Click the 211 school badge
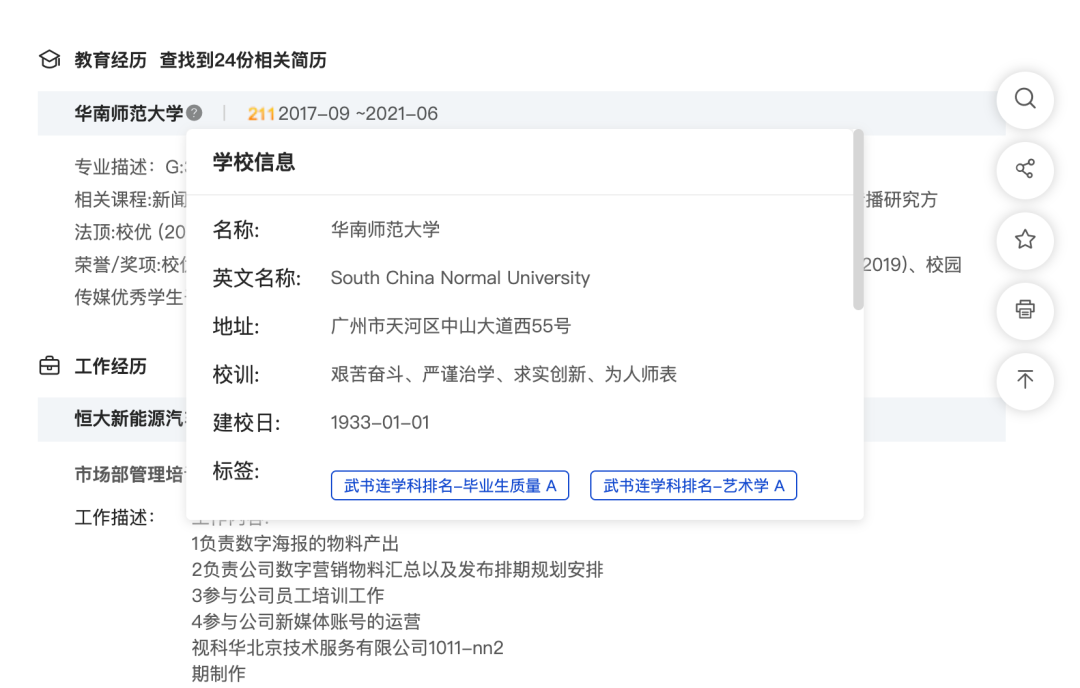The width and height of the screenshot is (1080, 688). tap(261, 114)
